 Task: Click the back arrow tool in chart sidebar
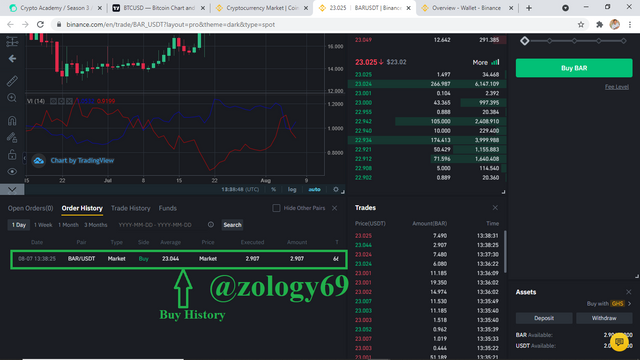click(12, 59)
